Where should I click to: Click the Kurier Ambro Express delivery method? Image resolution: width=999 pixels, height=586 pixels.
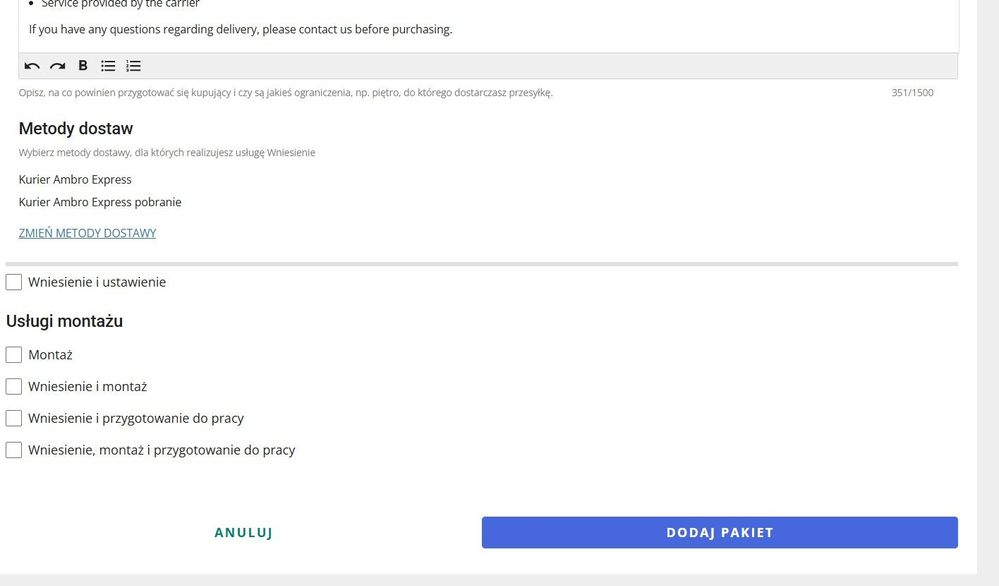tap(75, 180)
